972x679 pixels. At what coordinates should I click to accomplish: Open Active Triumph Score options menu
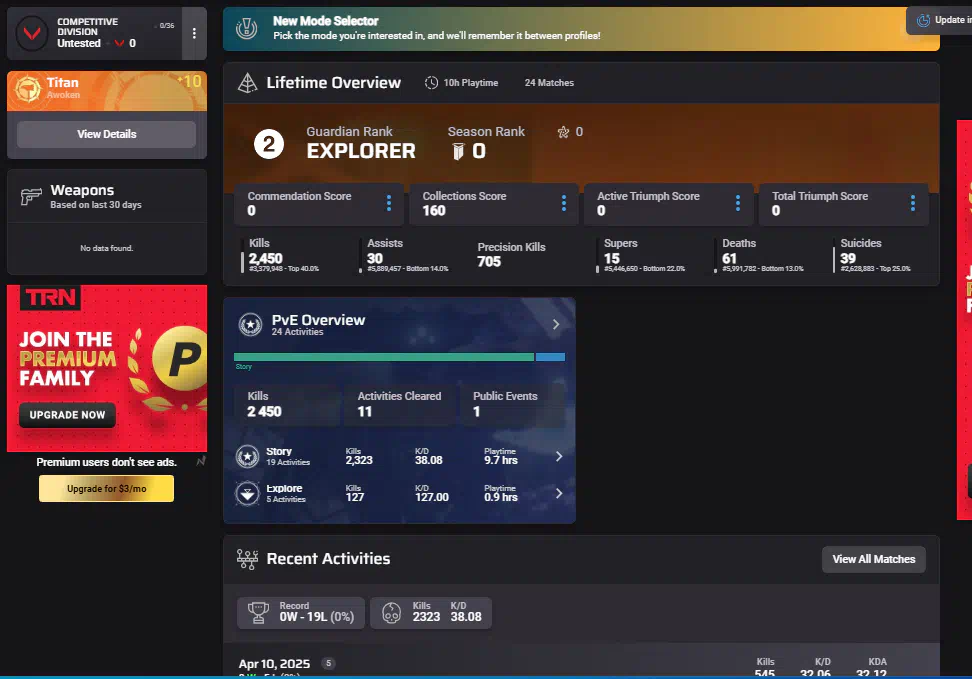[x=738, y=204]
